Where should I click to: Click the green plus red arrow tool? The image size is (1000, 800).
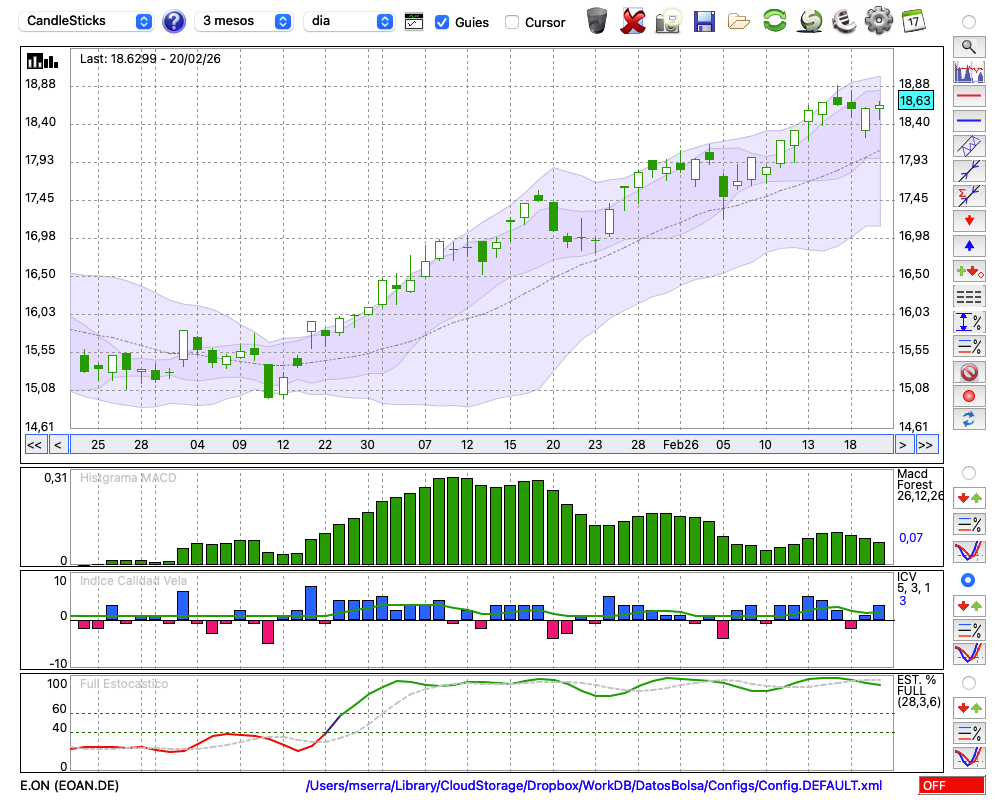pyautogui.click(x=969, y=271)
